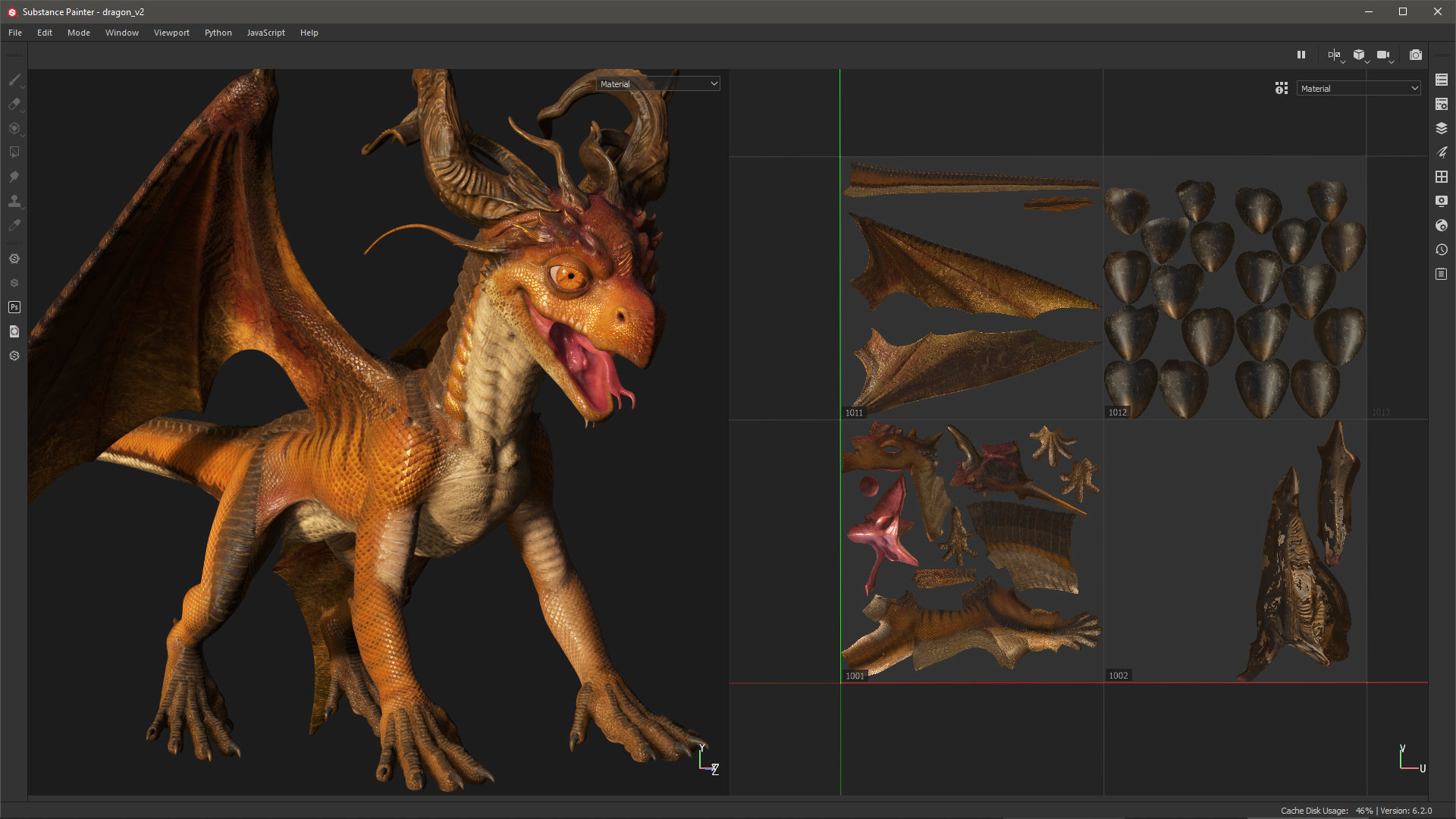The height and width of the screenshot is (819, 1456).
Task: Pause the rendering engine
Action: click(x=1301, y=55)
